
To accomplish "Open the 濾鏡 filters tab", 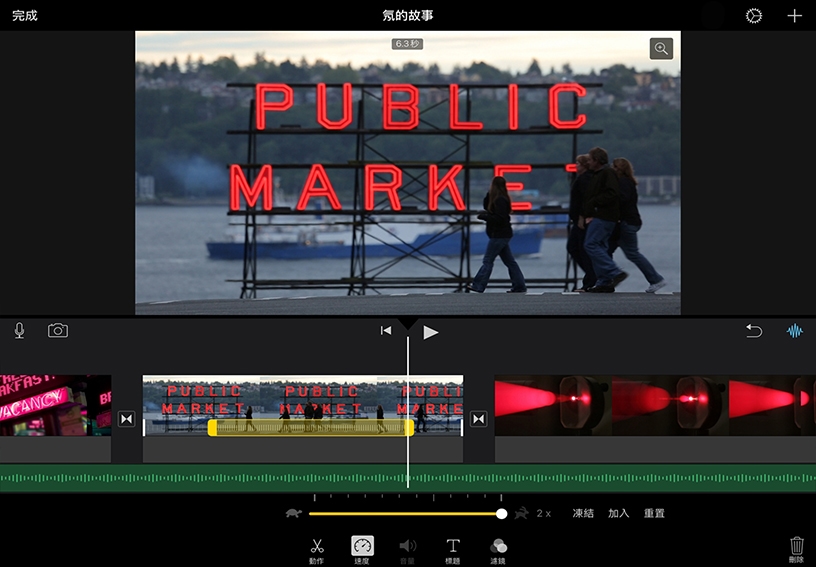I will pos(498,549).
